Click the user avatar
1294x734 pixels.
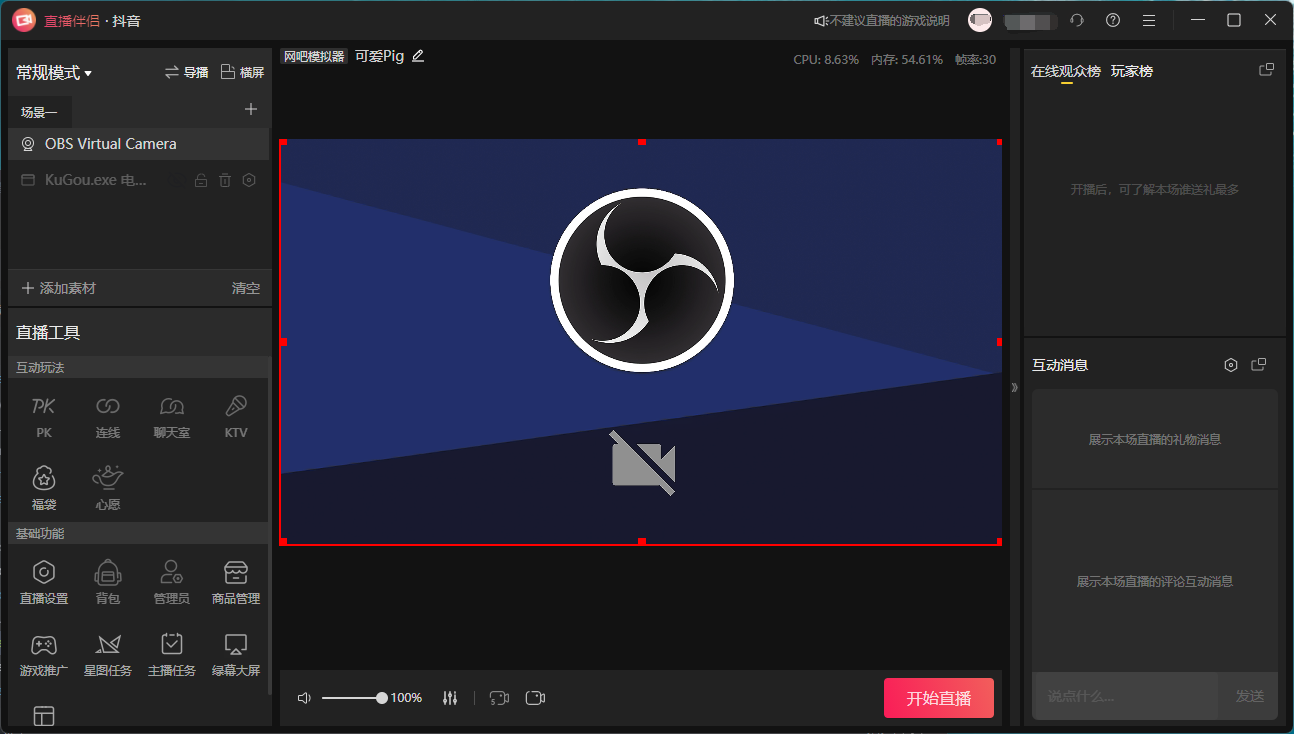(980, 20)
